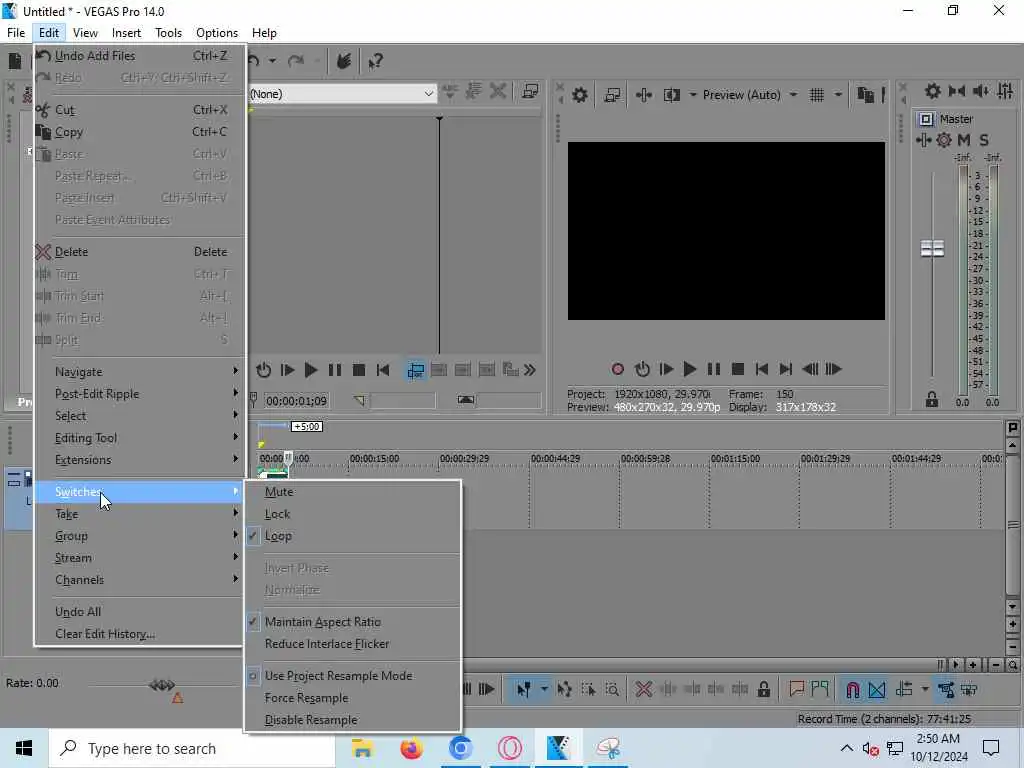Toggle the preview grid overlay icon
1024x768 pixels.
click(816, 95)
